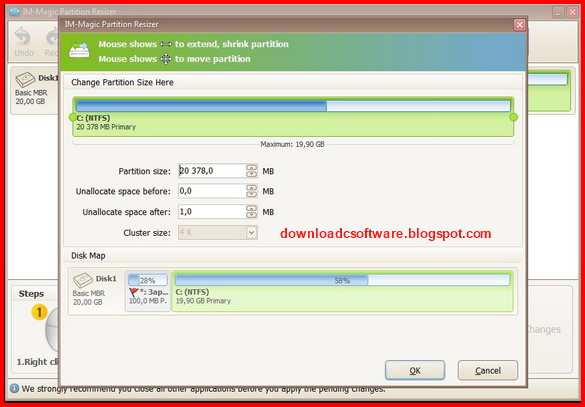Click the red flag icon on reserved partition

[x=134, y=292]
